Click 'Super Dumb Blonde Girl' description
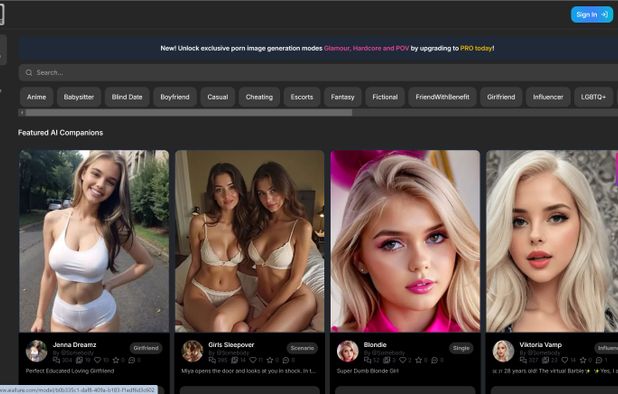618x394 pixels. [x=367, y=371]
